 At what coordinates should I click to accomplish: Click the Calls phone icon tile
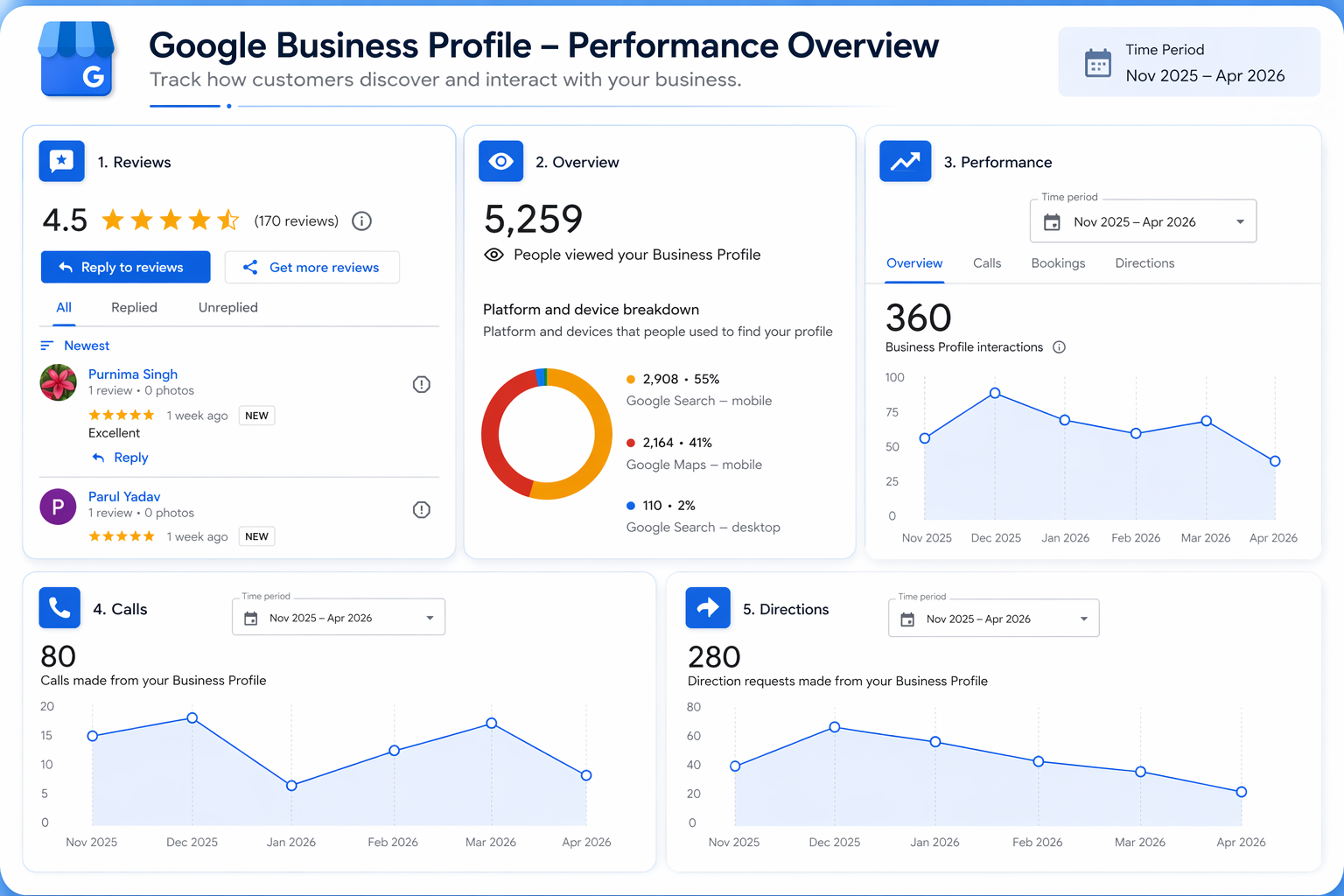59,607
